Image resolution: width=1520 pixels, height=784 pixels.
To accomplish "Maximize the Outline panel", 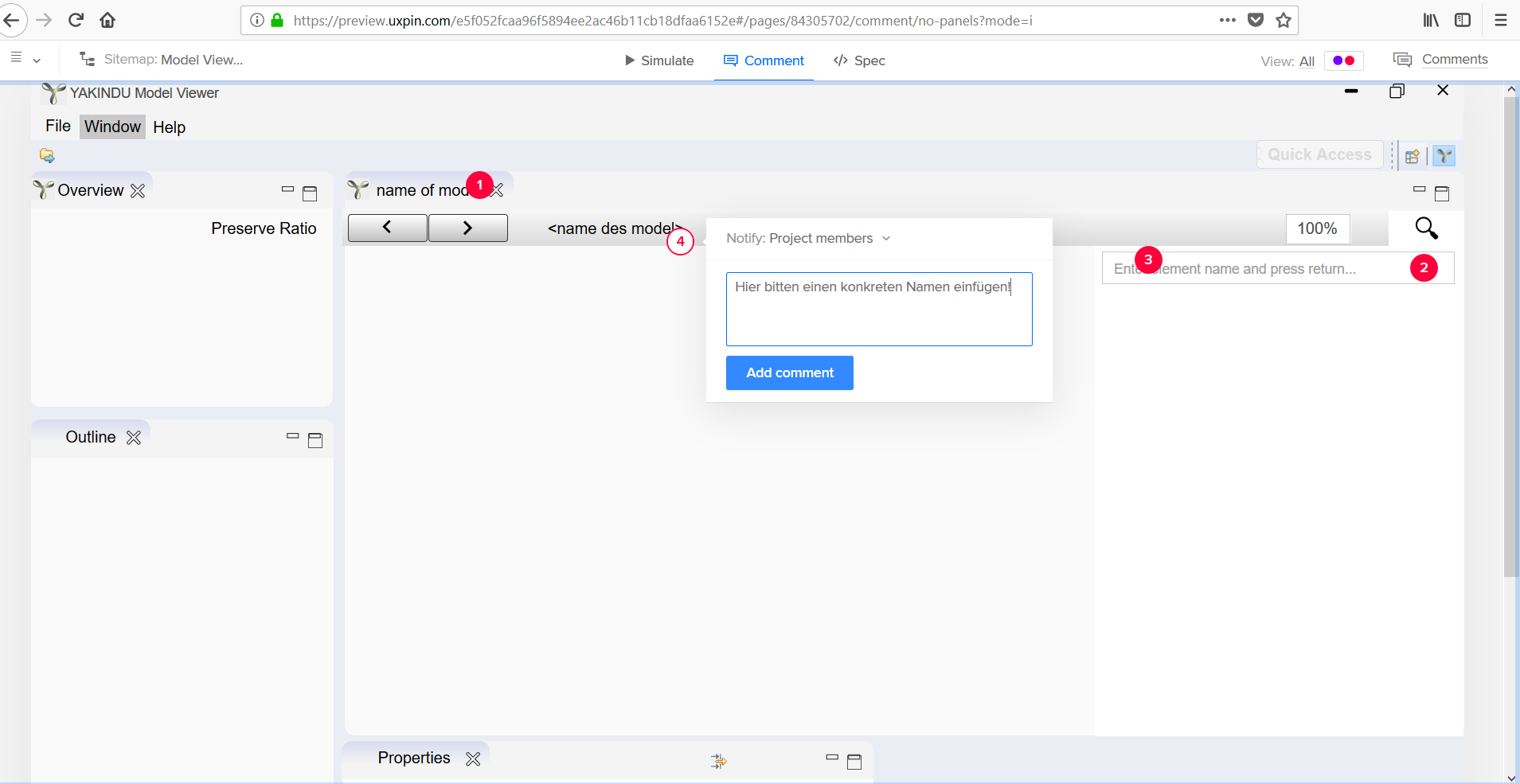I will coord(315,439).
